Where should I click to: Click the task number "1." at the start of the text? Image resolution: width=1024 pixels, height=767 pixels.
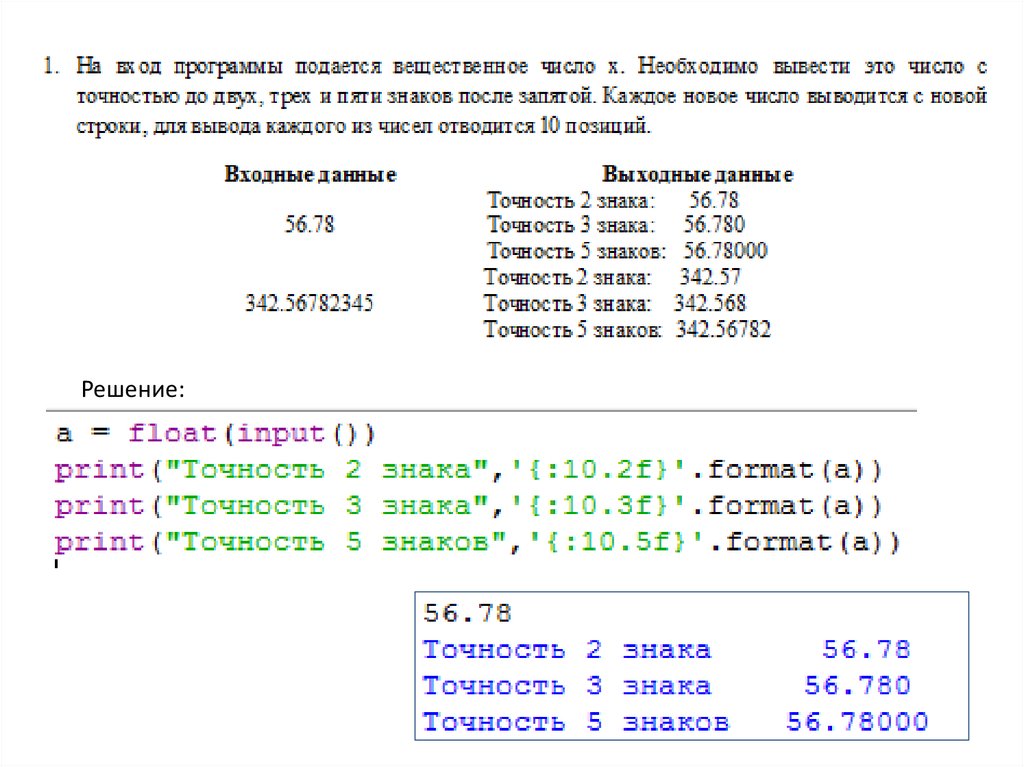tap(48, 69)
